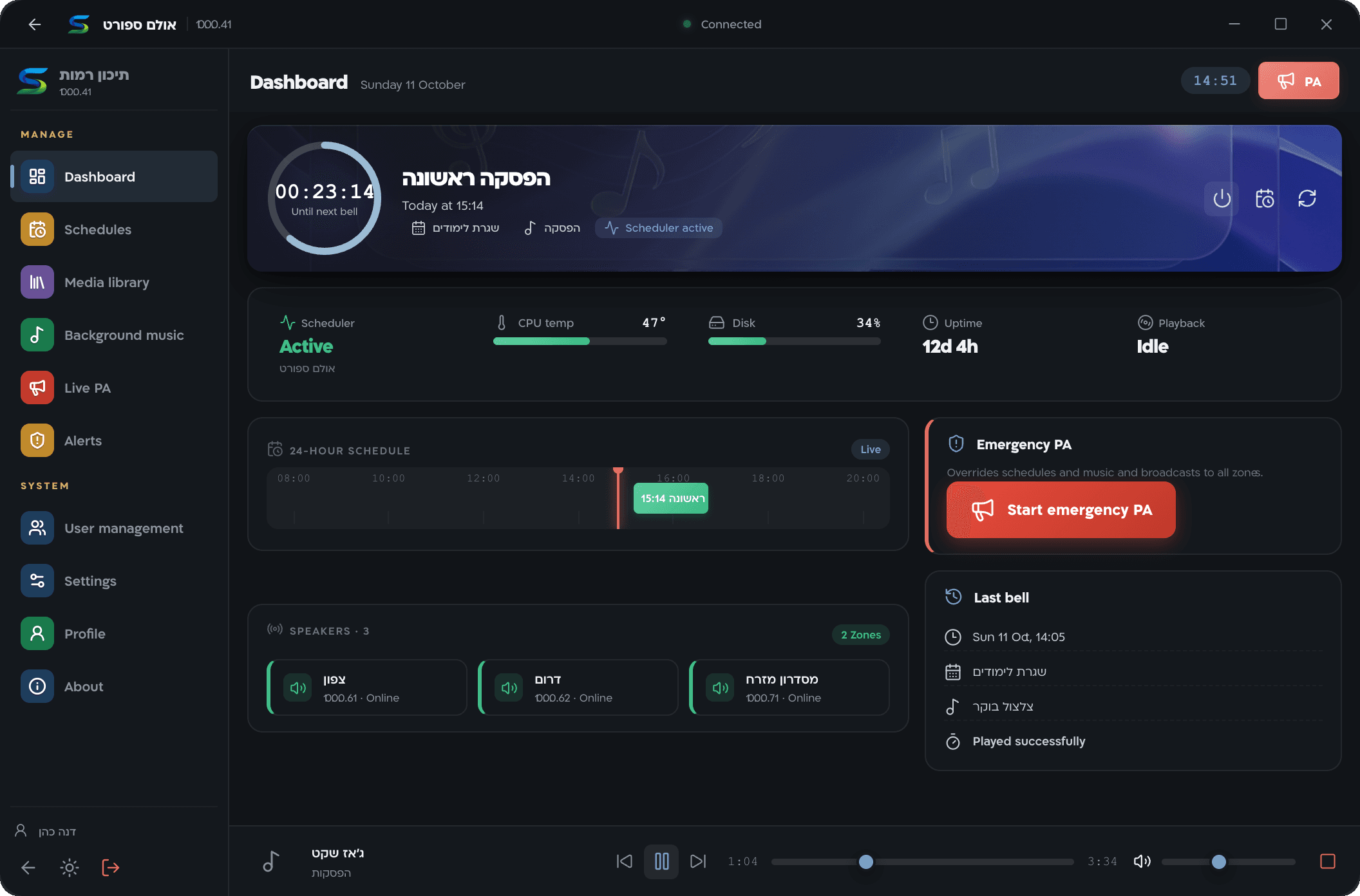This screenshot has width=1360, height=896.
Task: Skip to previous track
Action: pos(625,861)
